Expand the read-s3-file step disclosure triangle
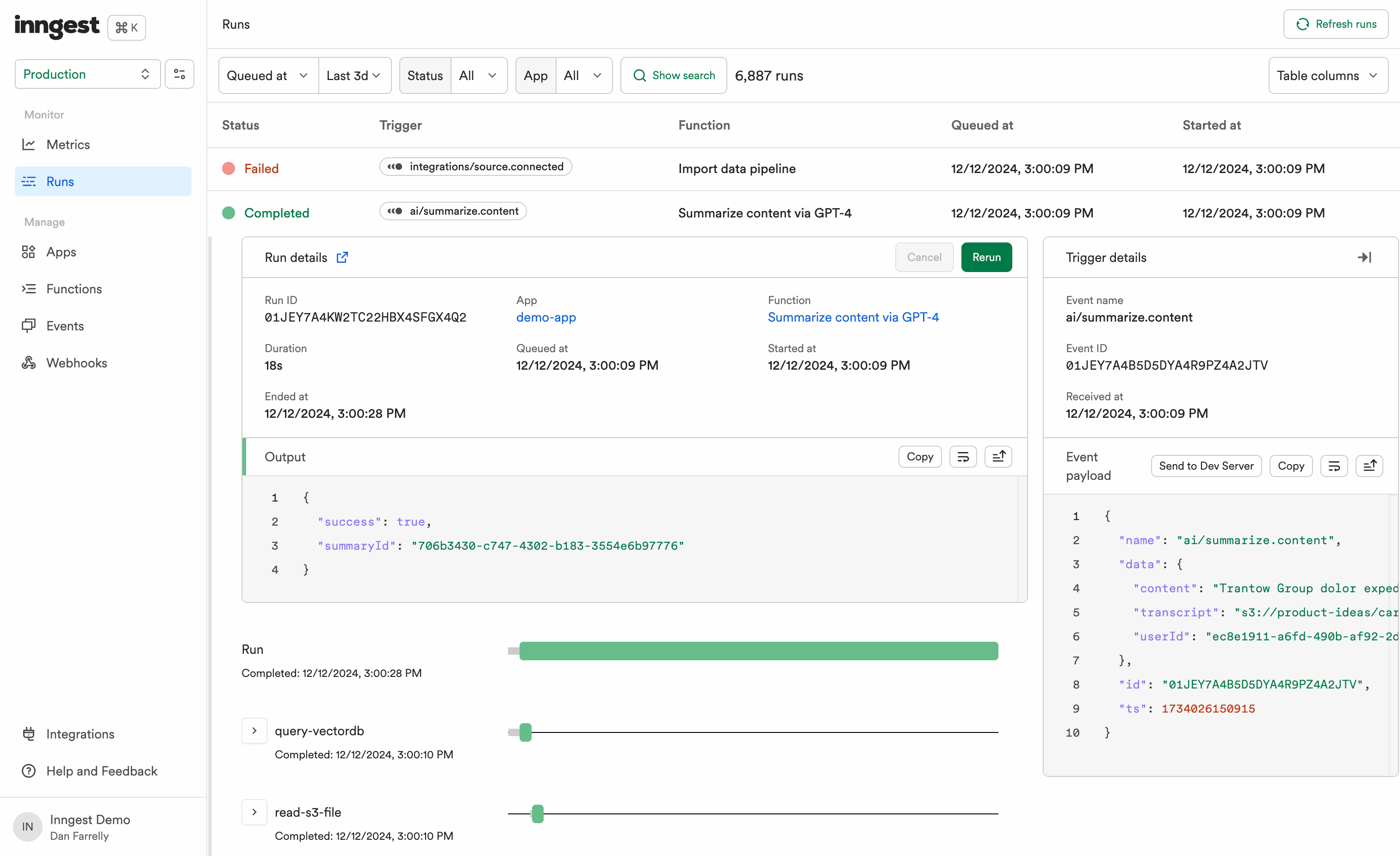The image size is (1400, 856). [254, 812]
